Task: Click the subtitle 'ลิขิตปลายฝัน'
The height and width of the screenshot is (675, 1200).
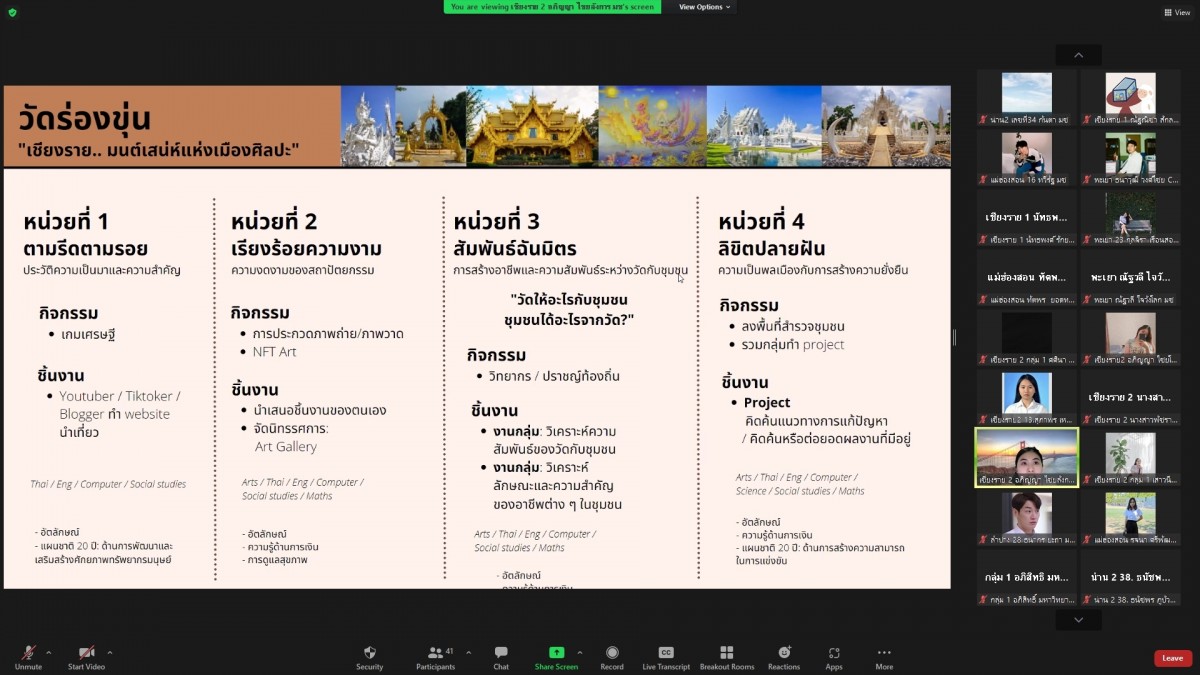Action: click(771, 248)
